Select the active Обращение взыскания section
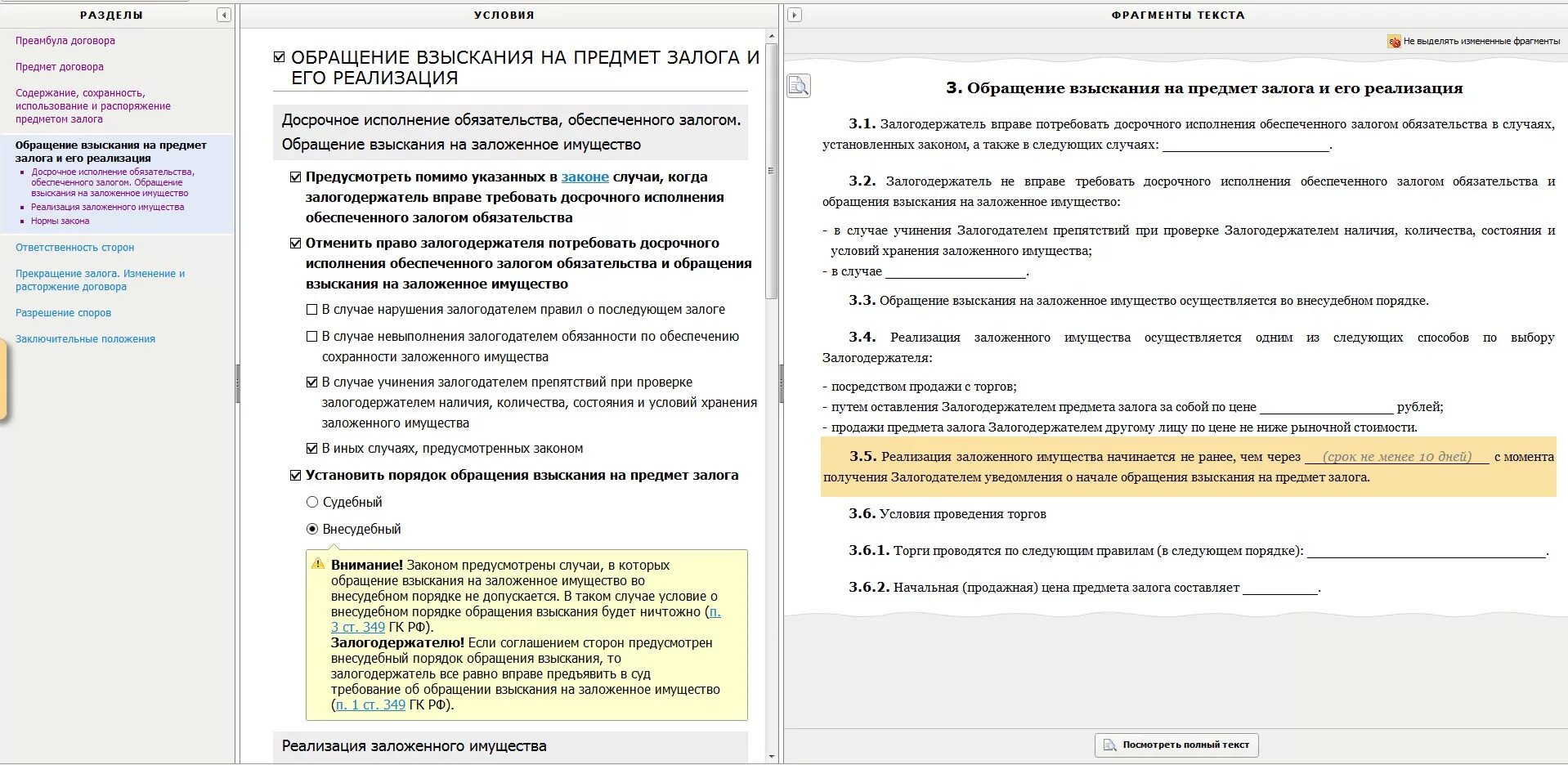The height and width of the screenshot is (765, 1568). click(111, 152)
